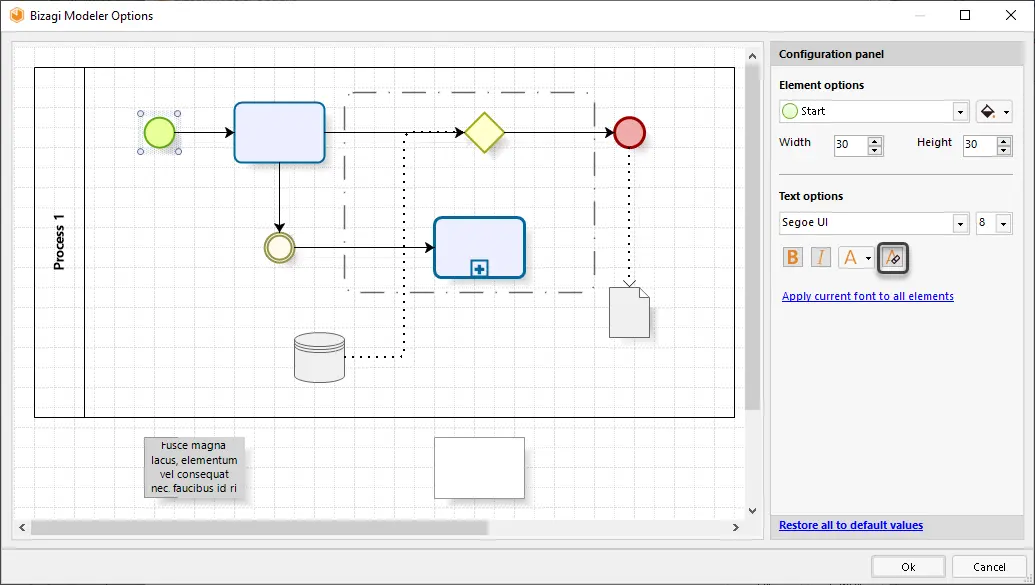Select the data object document shape
The height and width of the screenshot is (585, 1035).
click(x=629, y=312)
